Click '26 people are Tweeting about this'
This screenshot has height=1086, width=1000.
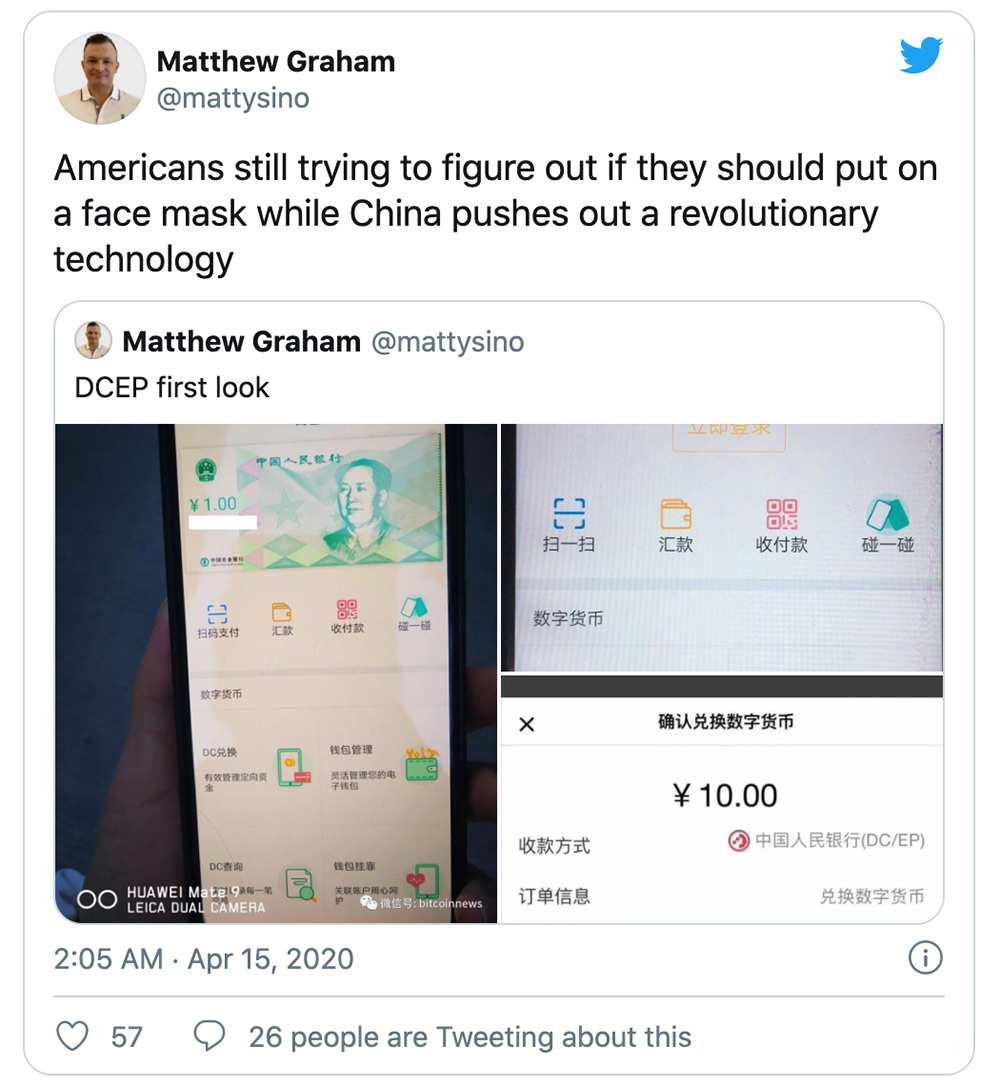470,1037
